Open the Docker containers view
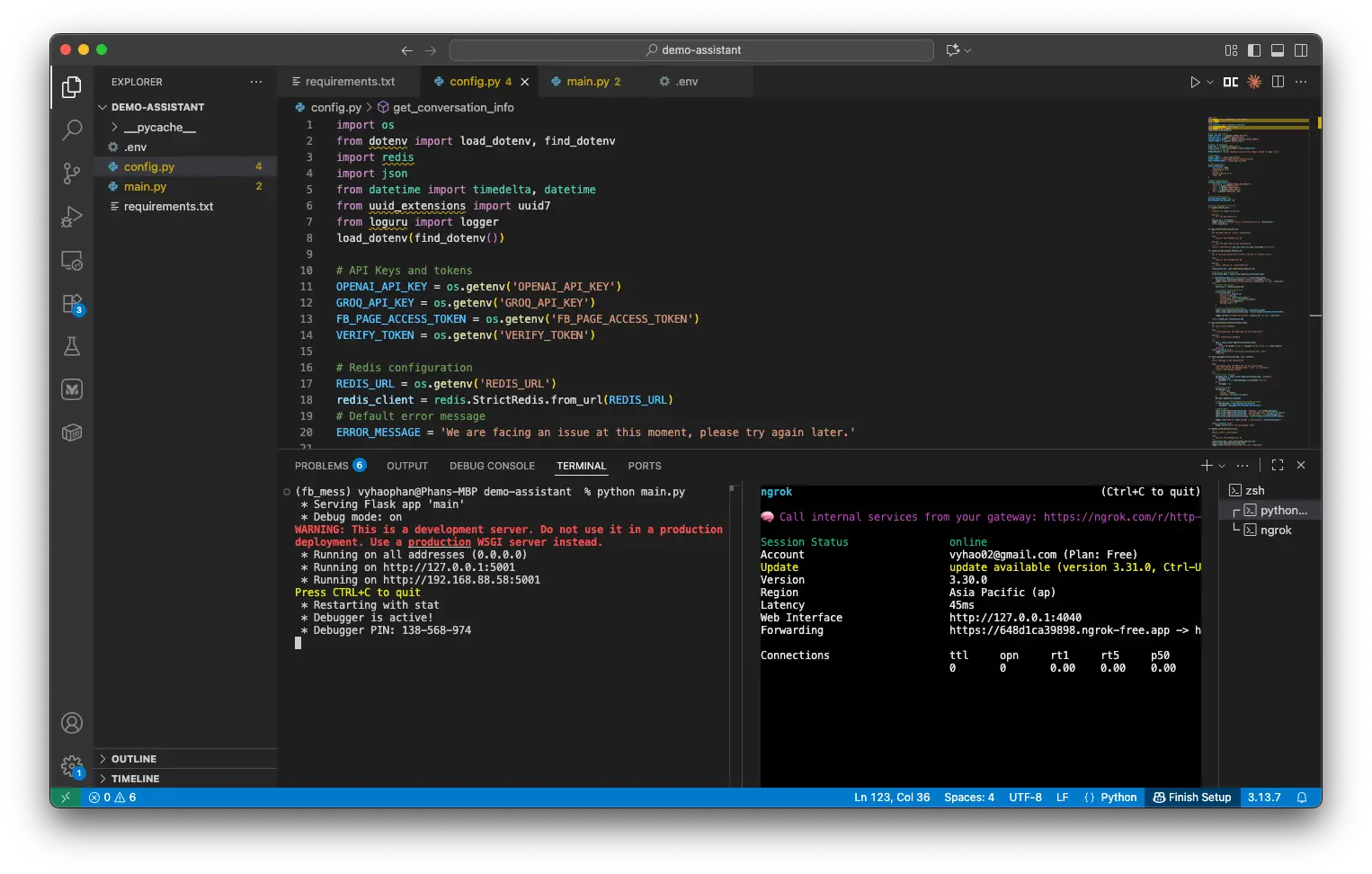Viewport: 1372px width, 874px height. [72, 433]
